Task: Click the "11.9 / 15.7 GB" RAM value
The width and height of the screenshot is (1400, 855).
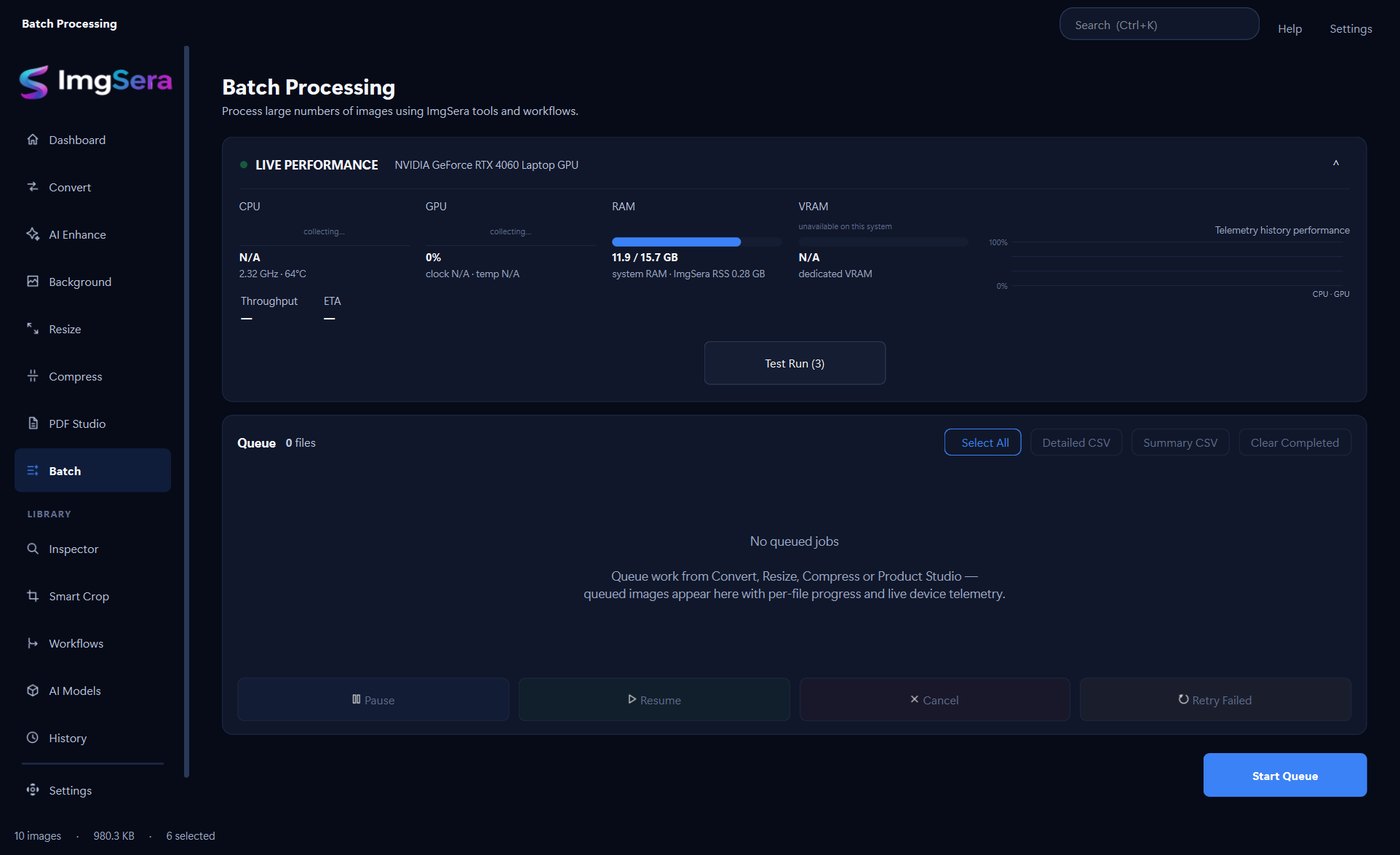Action: (x=645, y=257)
